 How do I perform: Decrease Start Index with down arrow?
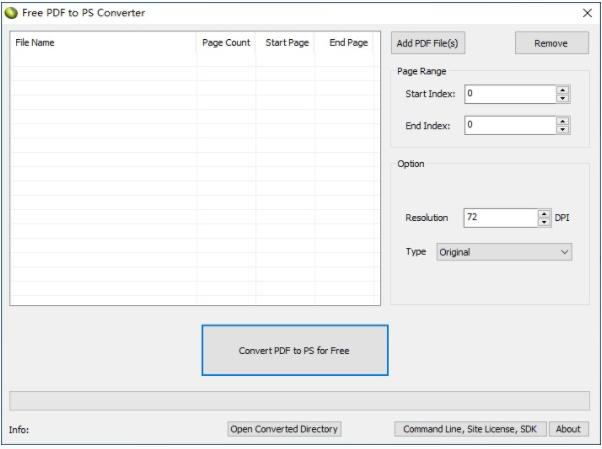coord(562,98)
